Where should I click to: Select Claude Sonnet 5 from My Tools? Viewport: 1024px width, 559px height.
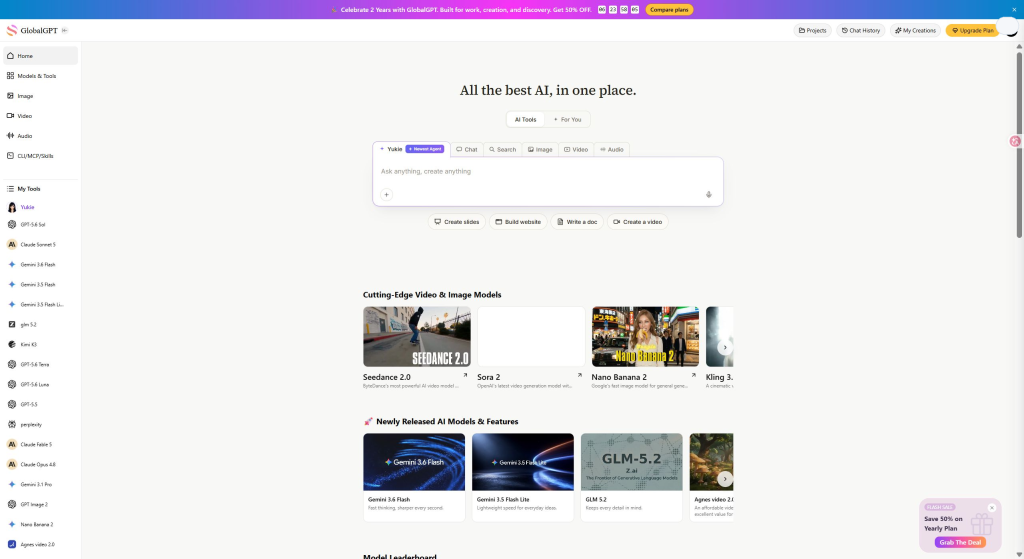coord(40,245)
